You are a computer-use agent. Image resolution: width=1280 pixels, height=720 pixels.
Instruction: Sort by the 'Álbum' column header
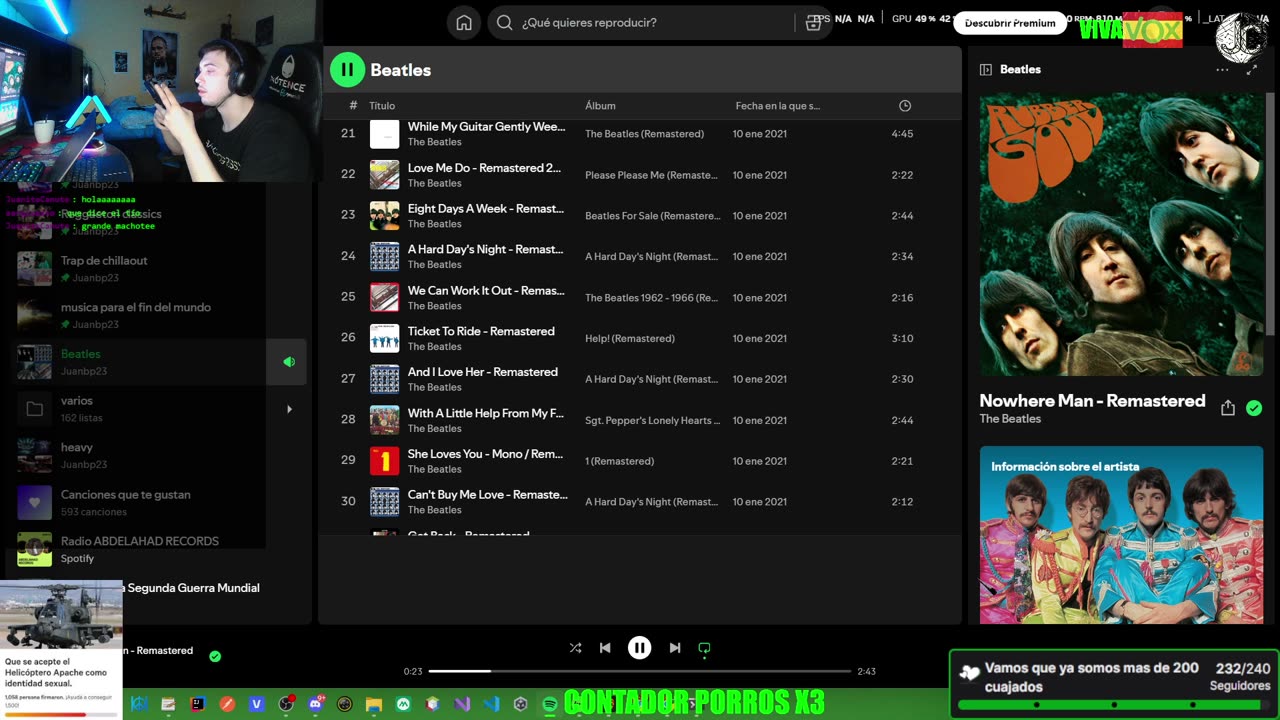click(x=600, y=106)
